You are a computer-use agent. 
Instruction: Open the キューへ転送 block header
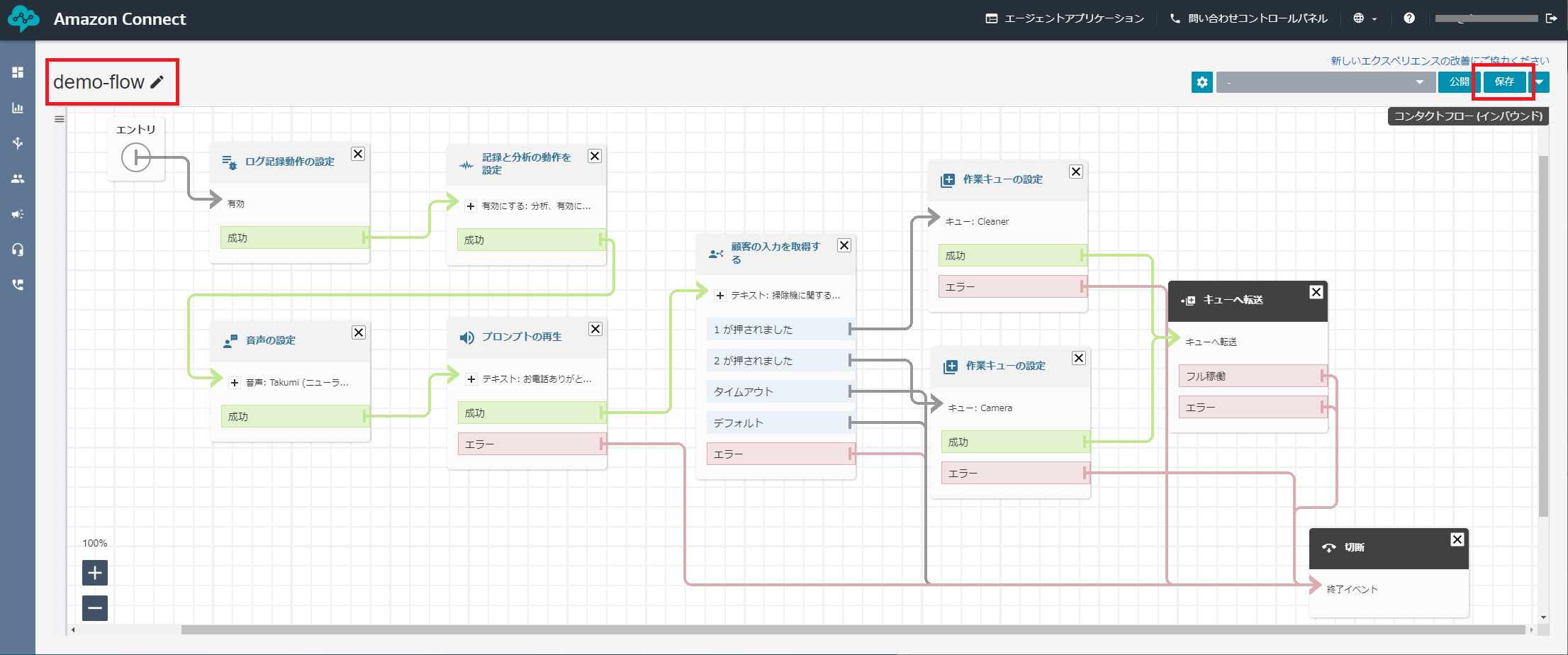[x=1248, y=301]
